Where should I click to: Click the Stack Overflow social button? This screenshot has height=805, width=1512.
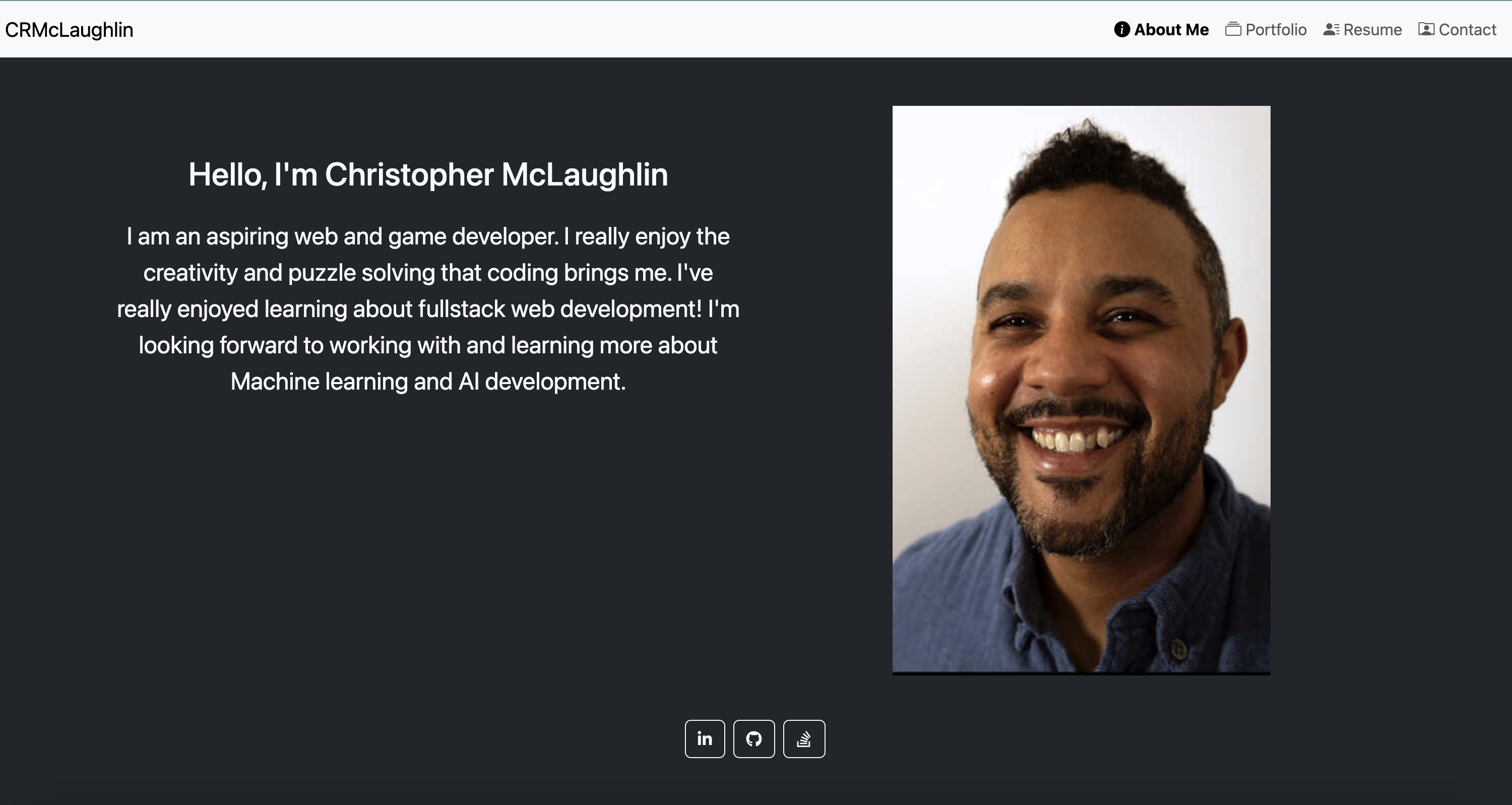click(804, 738)
